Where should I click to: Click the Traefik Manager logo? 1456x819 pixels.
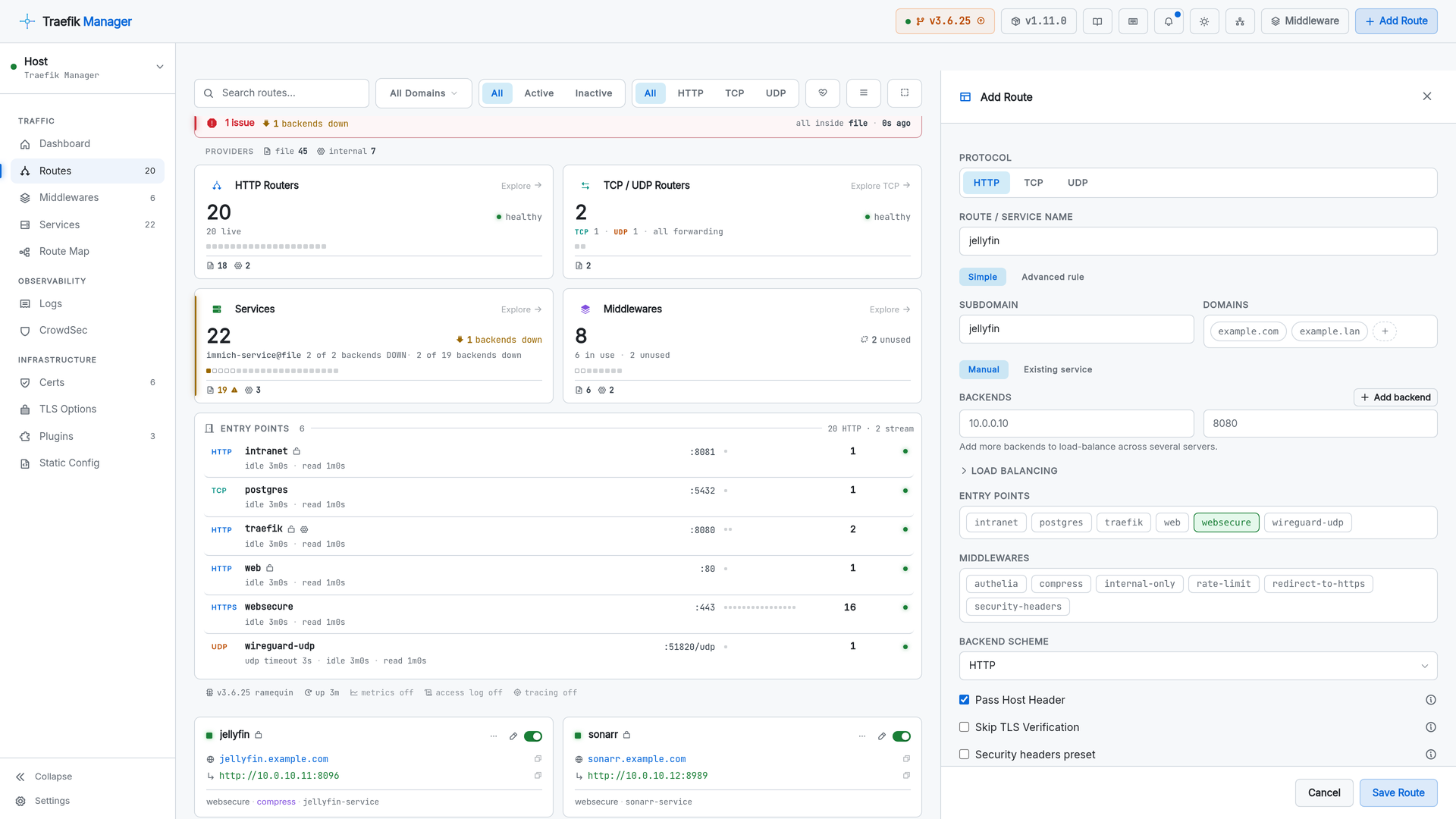click(75, 21)
